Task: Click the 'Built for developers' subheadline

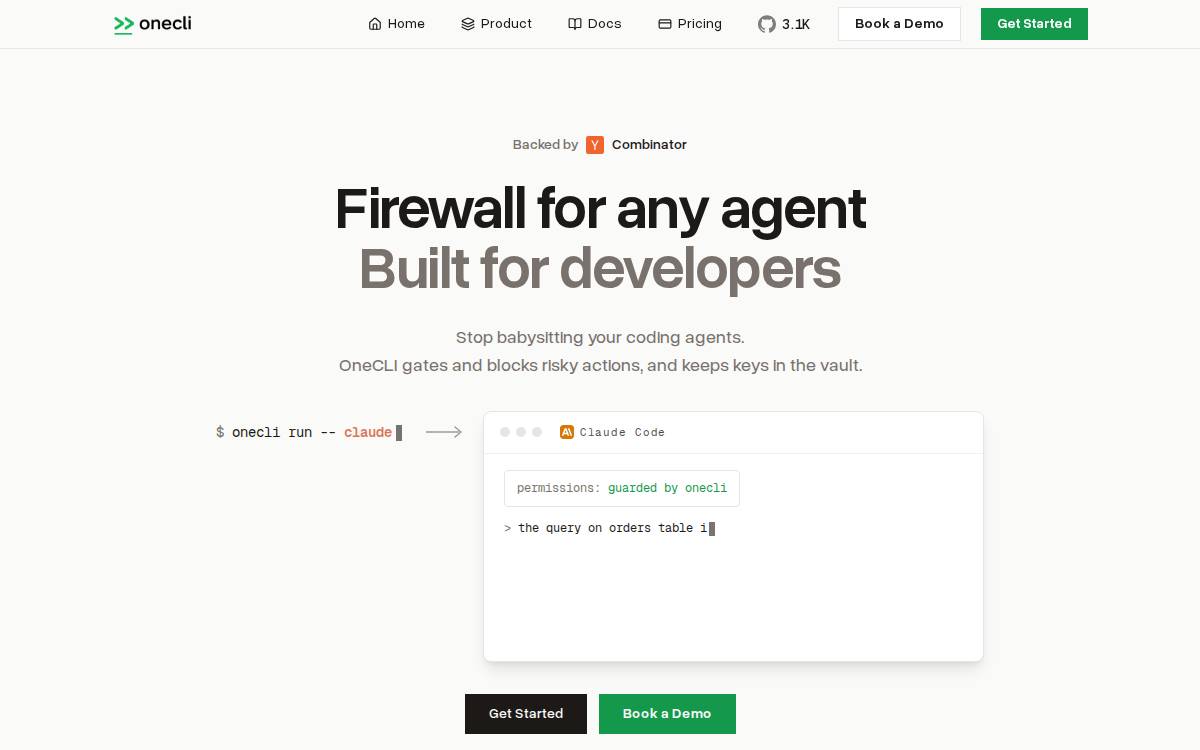Action: pyautogui.click(x=600, y=269)
